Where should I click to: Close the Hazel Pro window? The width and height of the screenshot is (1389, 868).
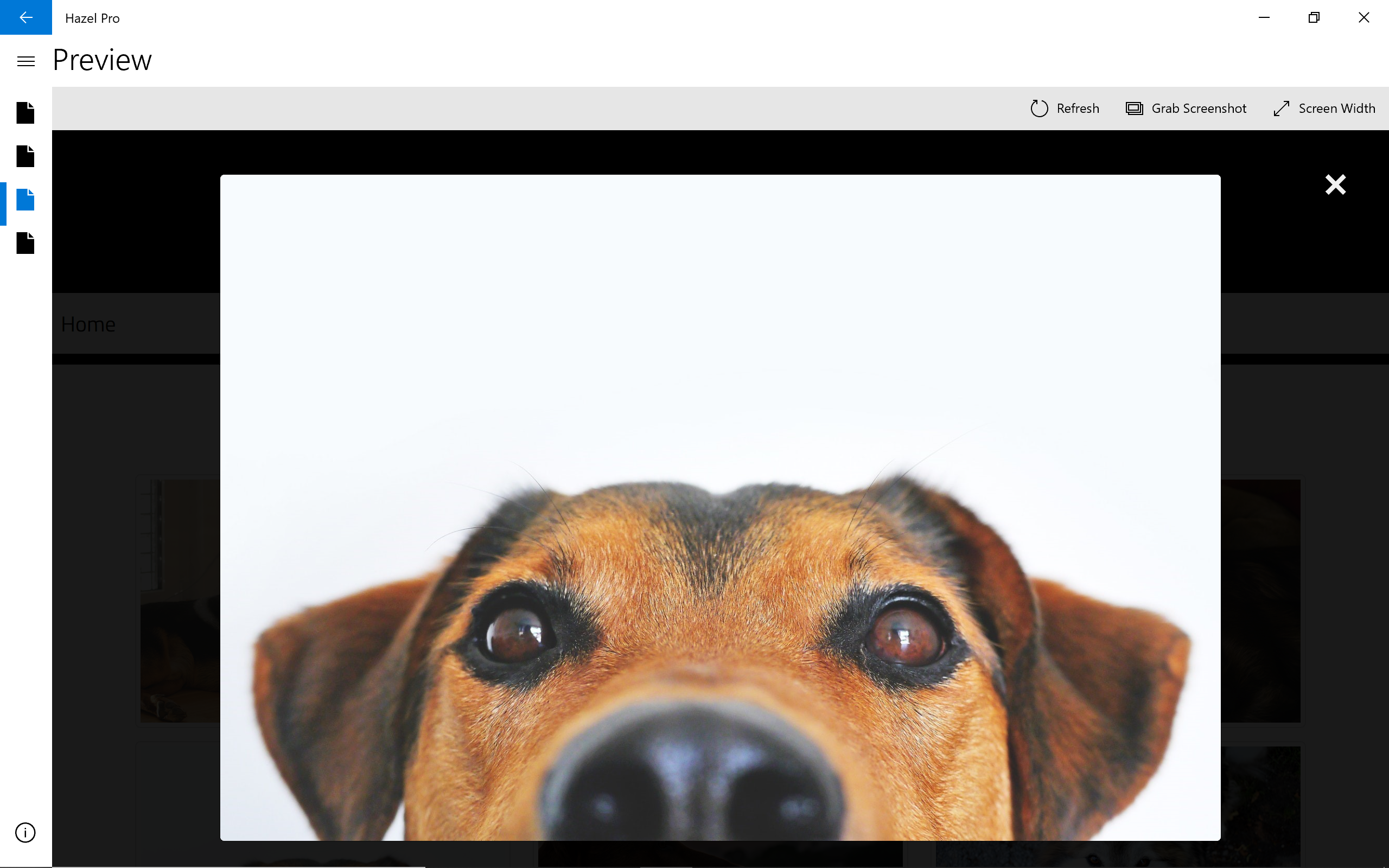pyautogui.click(x=1363, y=17)
